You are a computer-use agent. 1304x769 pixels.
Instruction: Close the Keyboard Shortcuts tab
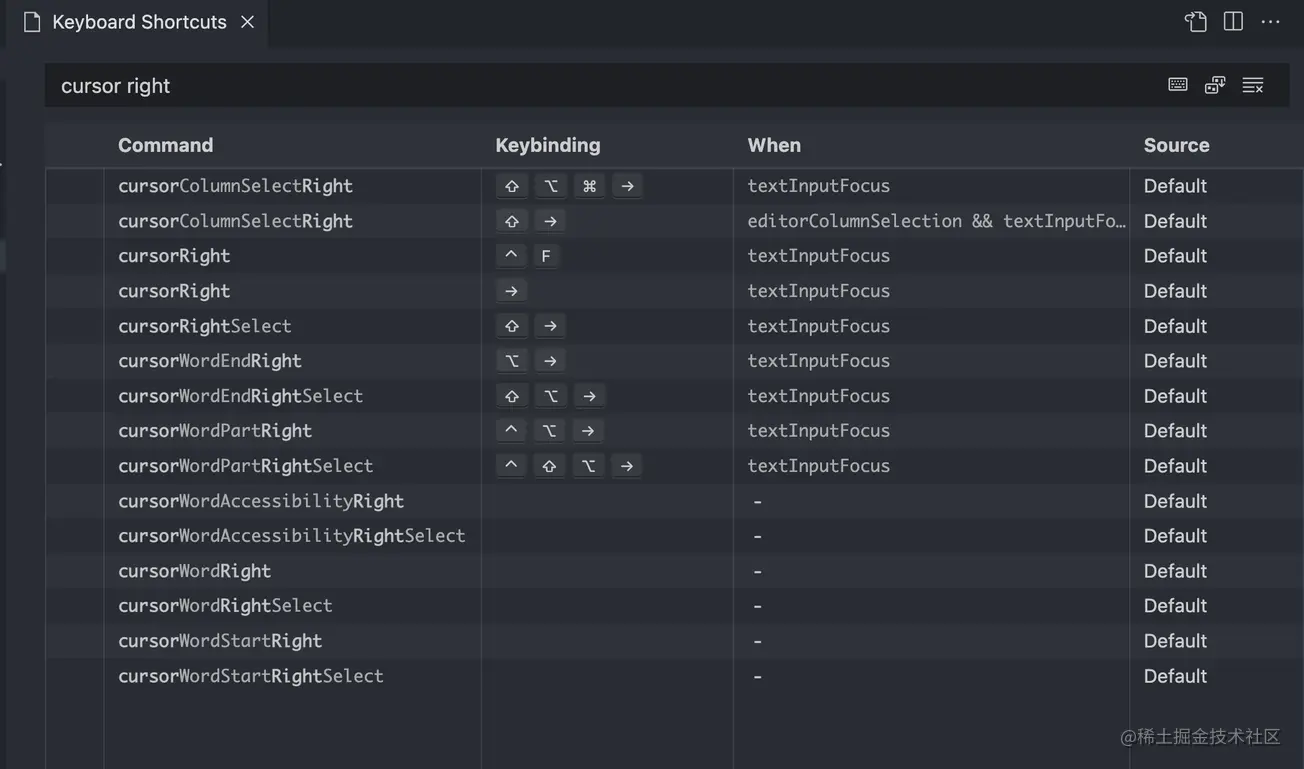248,22
